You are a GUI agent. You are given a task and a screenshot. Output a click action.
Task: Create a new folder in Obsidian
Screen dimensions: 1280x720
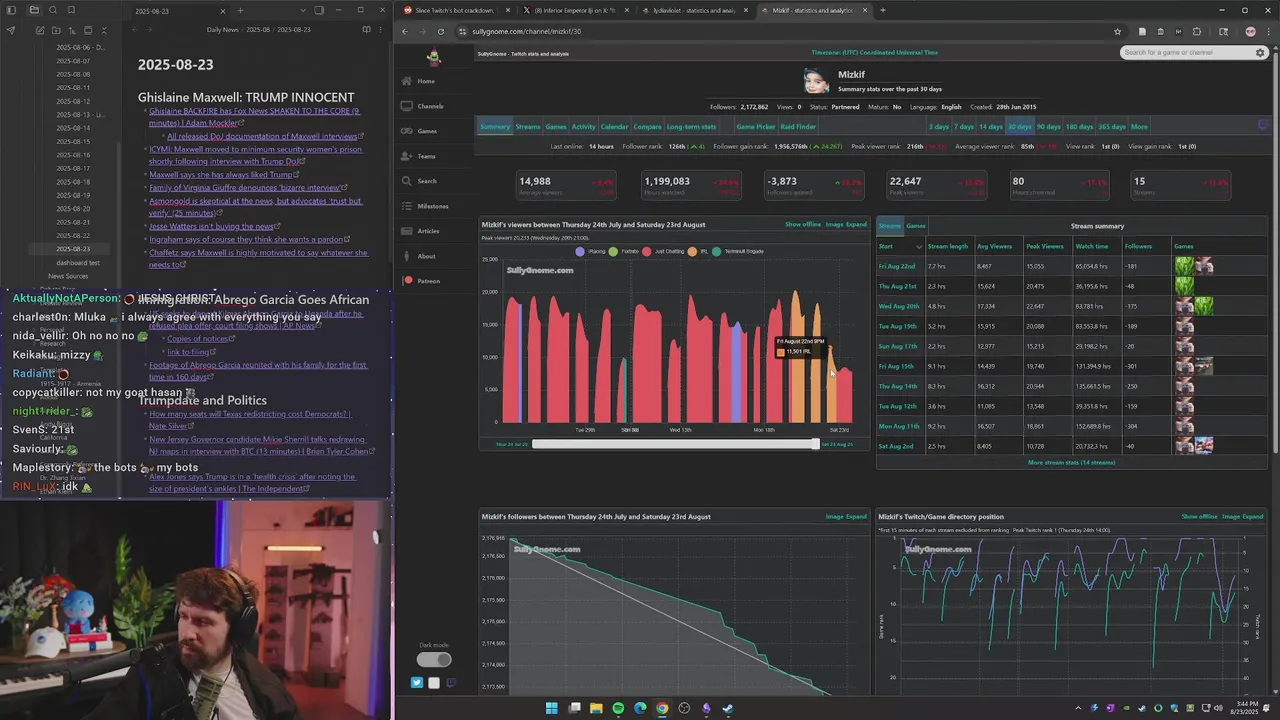pos(56,30)
